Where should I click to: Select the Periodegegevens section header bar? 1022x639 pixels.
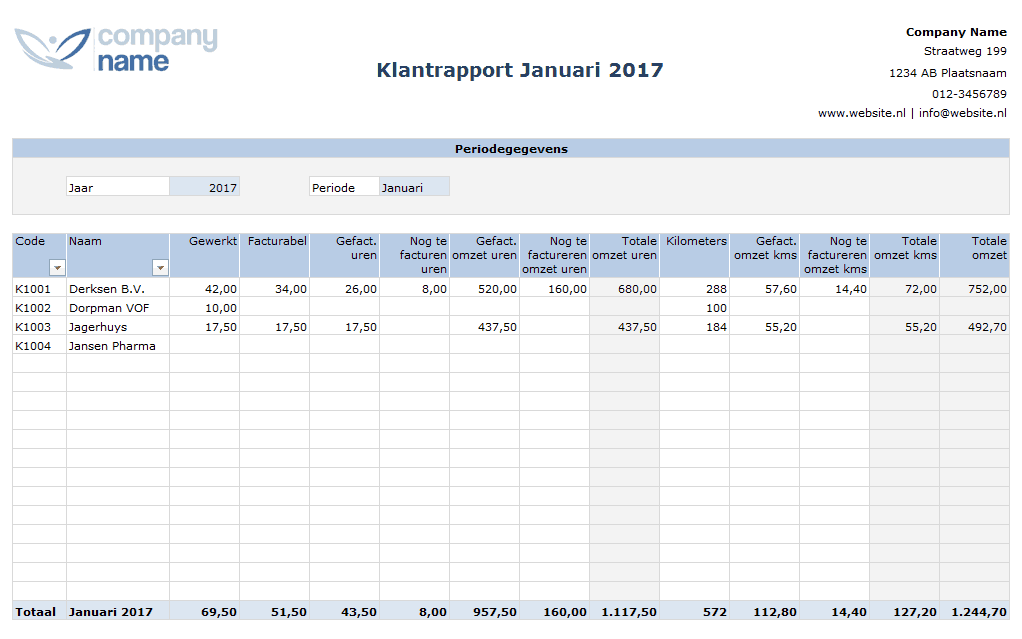(x=510, y=147)
